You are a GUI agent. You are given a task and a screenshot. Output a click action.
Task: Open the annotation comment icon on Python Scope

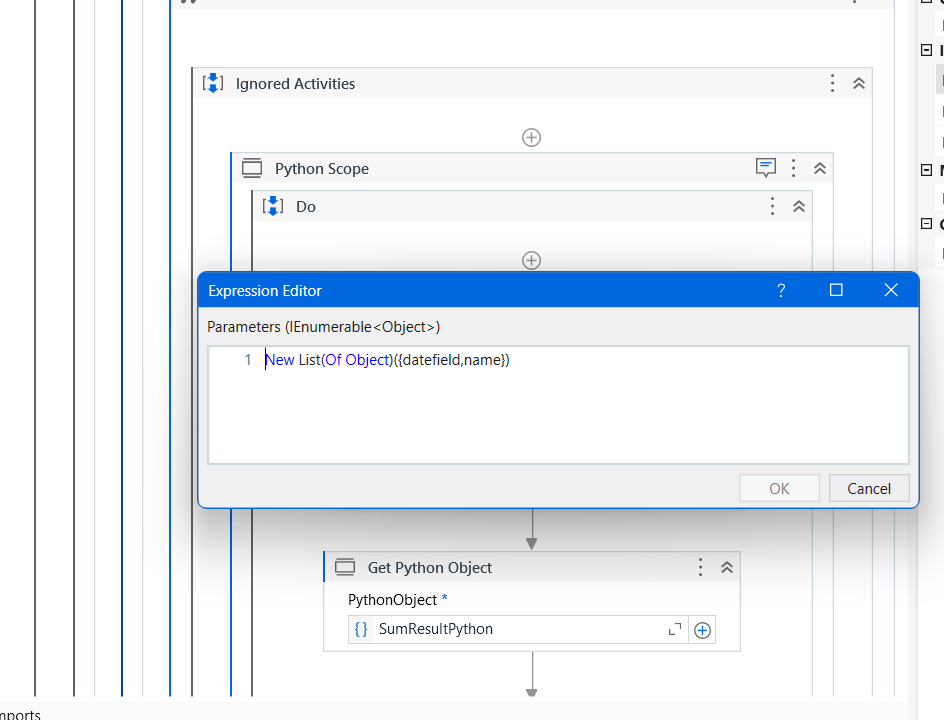click(766, 168)
